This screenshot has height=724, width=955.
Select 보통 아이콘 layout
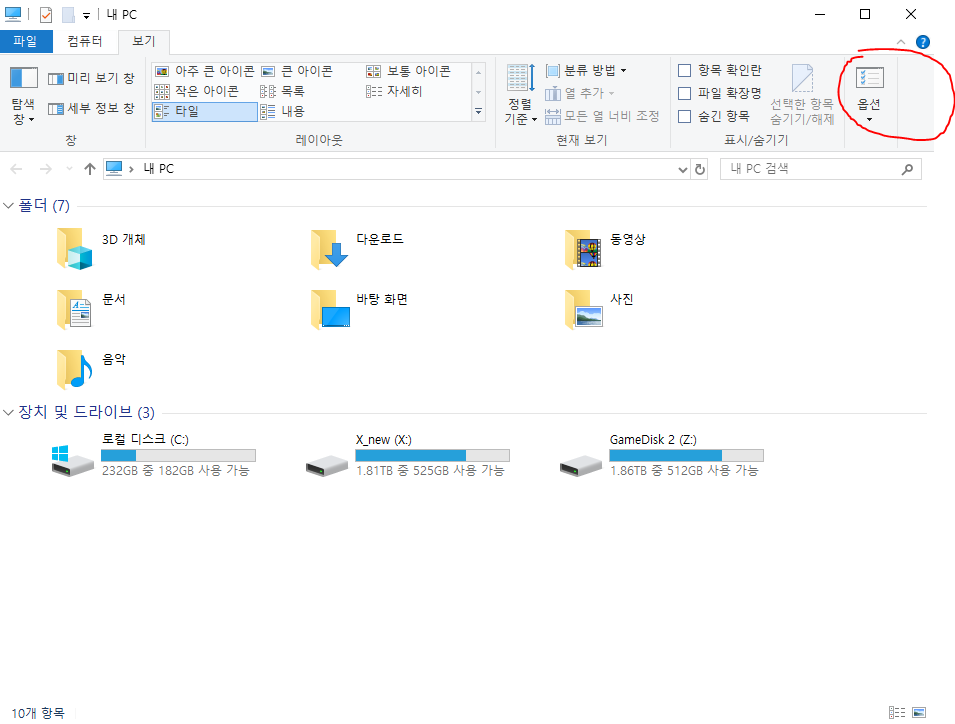click(x=408, y=71)
